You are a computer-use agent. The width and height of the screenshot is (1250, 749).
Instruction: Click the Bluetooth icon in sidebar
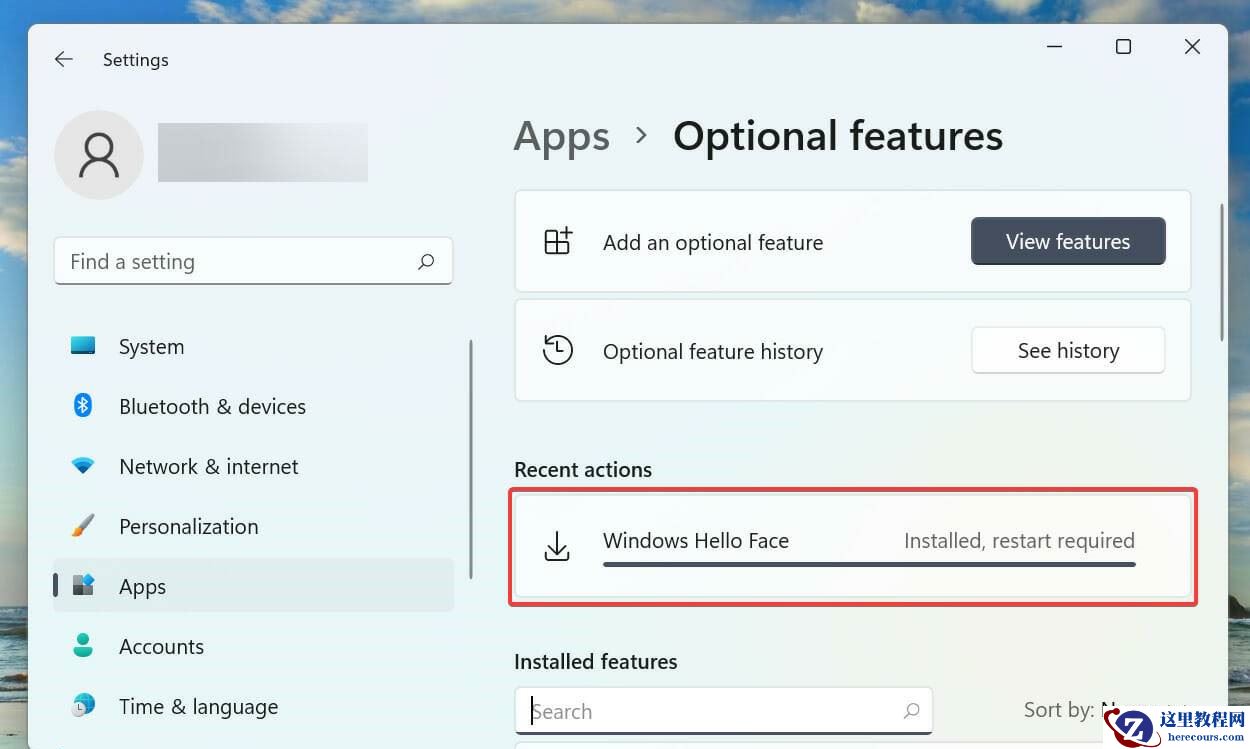tap(83, 406)
